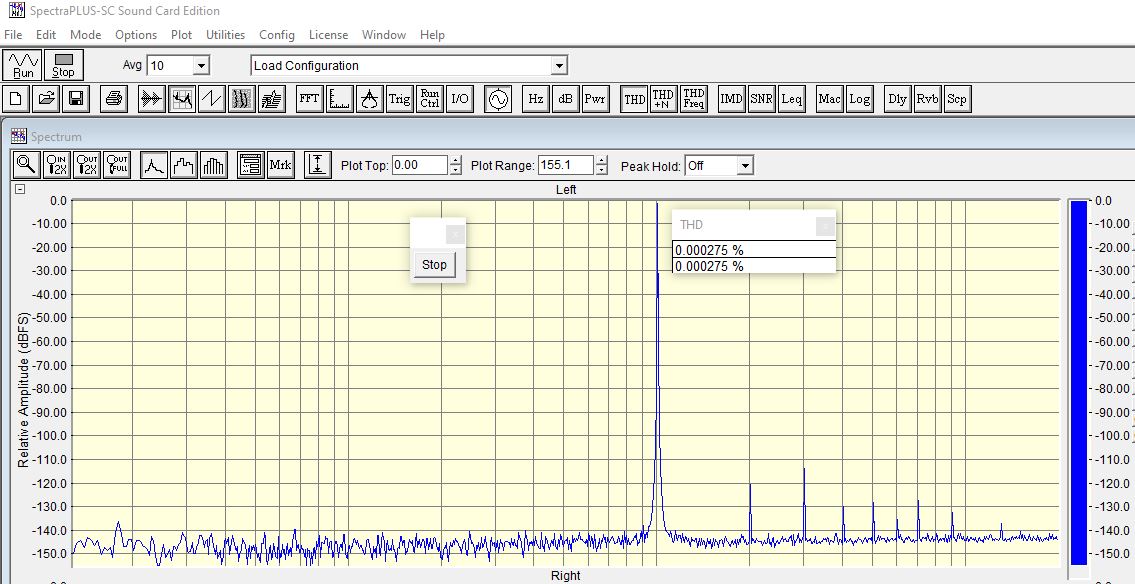Click the main toolbar Stop button
This screenshot has width=1135, height=584.
point(64,64)
